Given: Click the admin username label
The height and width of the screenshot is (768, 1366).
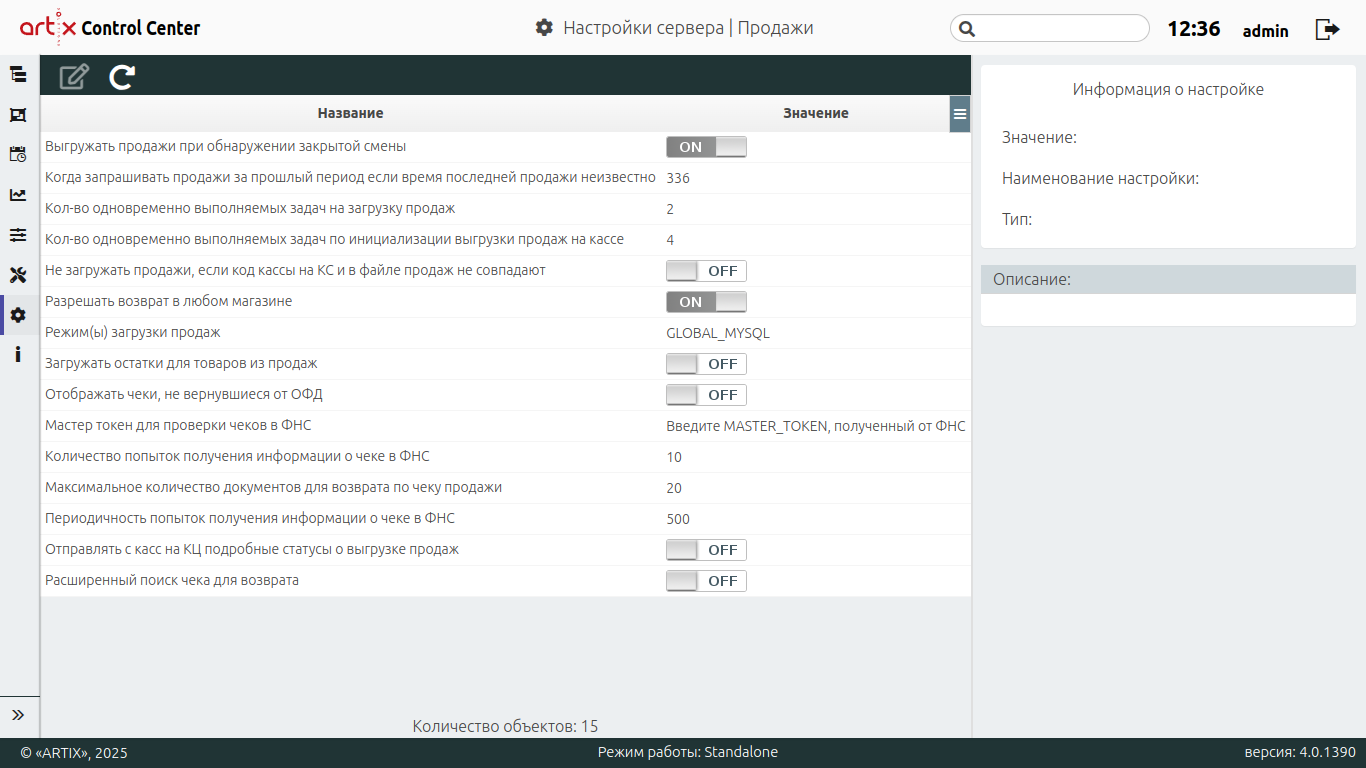Looking at the screenshot, I should 1265,31.
